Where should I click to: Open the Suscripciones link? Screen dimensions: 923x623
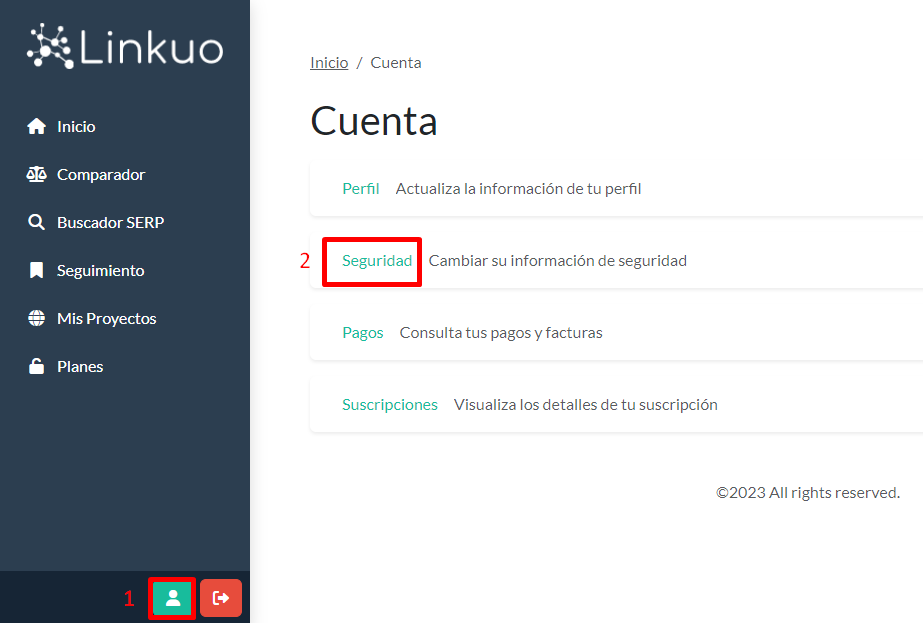click(389, 404)
